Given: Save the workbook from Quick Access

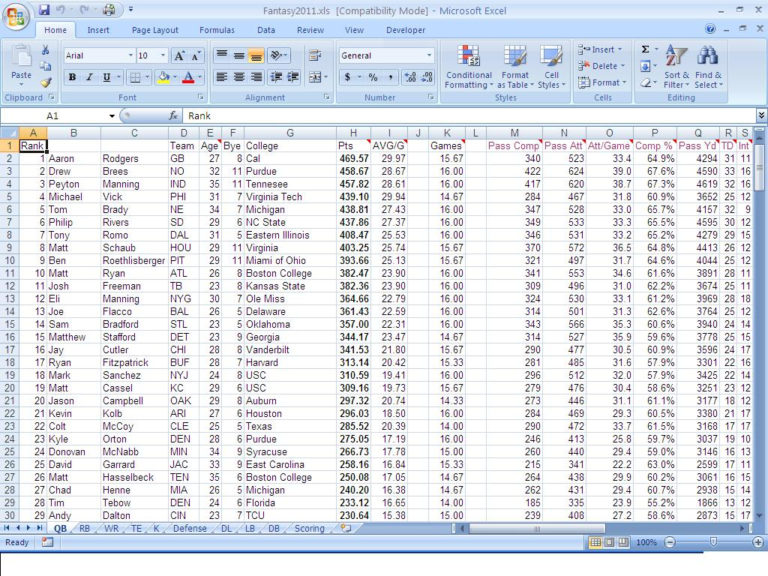Looking at the screenshot, I should pos(44,9).
